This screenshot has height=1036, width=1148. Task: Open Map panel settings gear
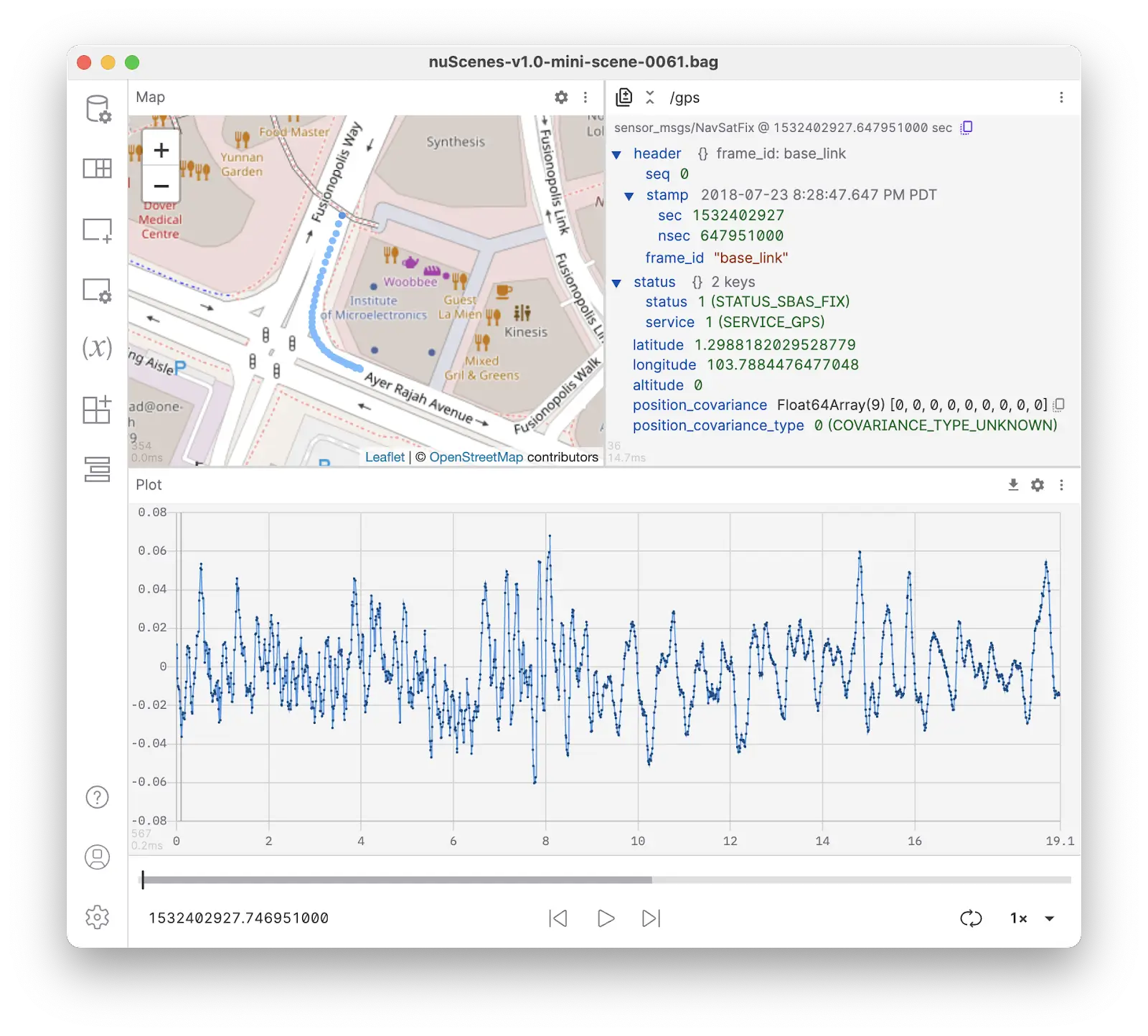point(561,98)
